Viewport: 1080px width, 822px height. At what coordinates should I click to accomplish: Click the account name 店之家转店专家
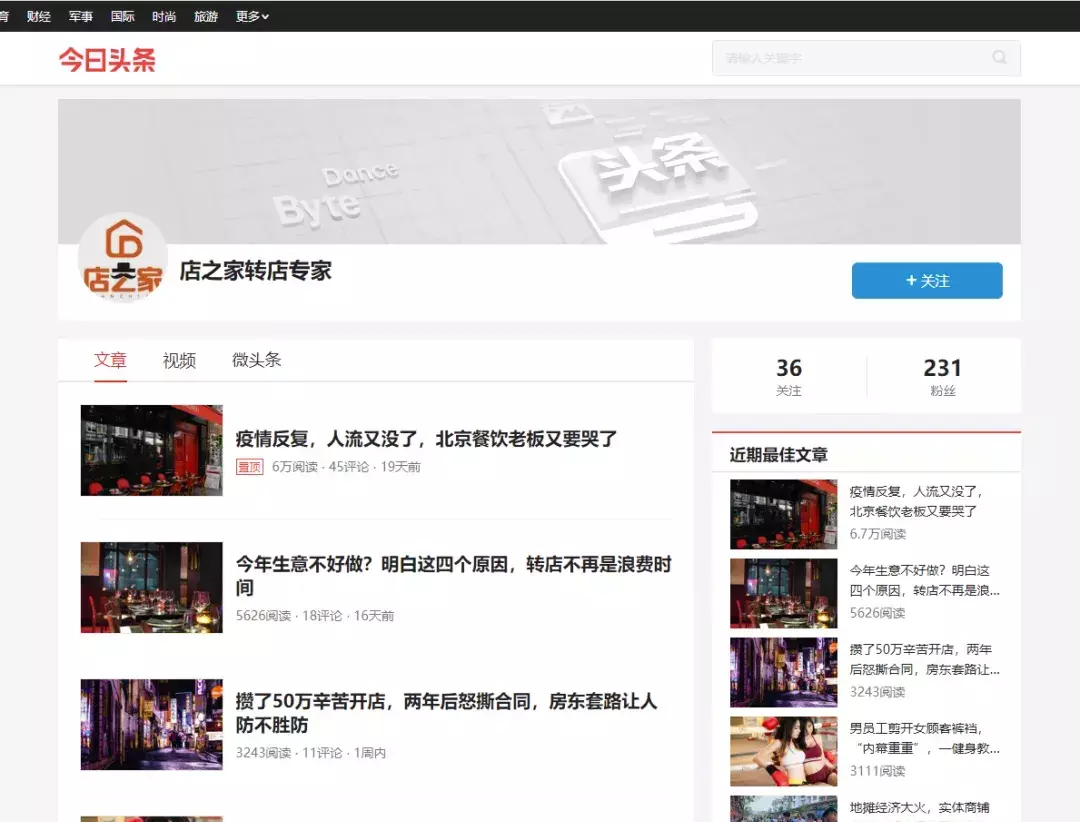pos(256,271)
